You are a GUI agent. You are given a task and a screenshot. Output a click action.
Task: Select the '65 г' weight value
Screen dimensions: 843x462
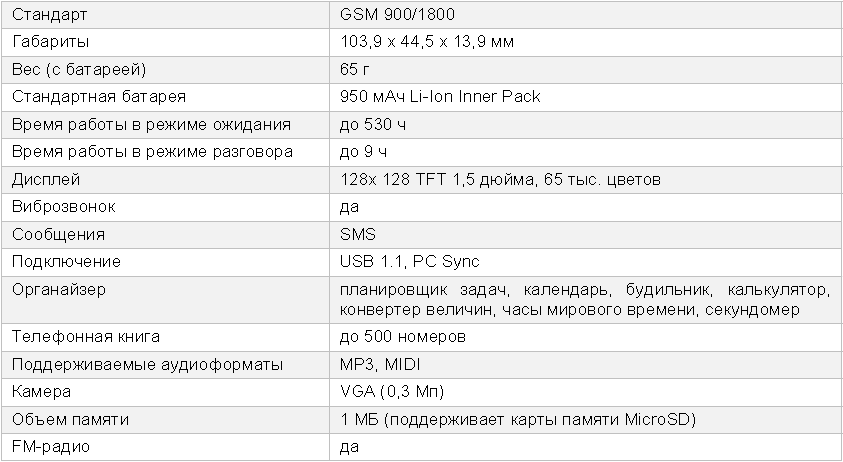click(354, 69)
